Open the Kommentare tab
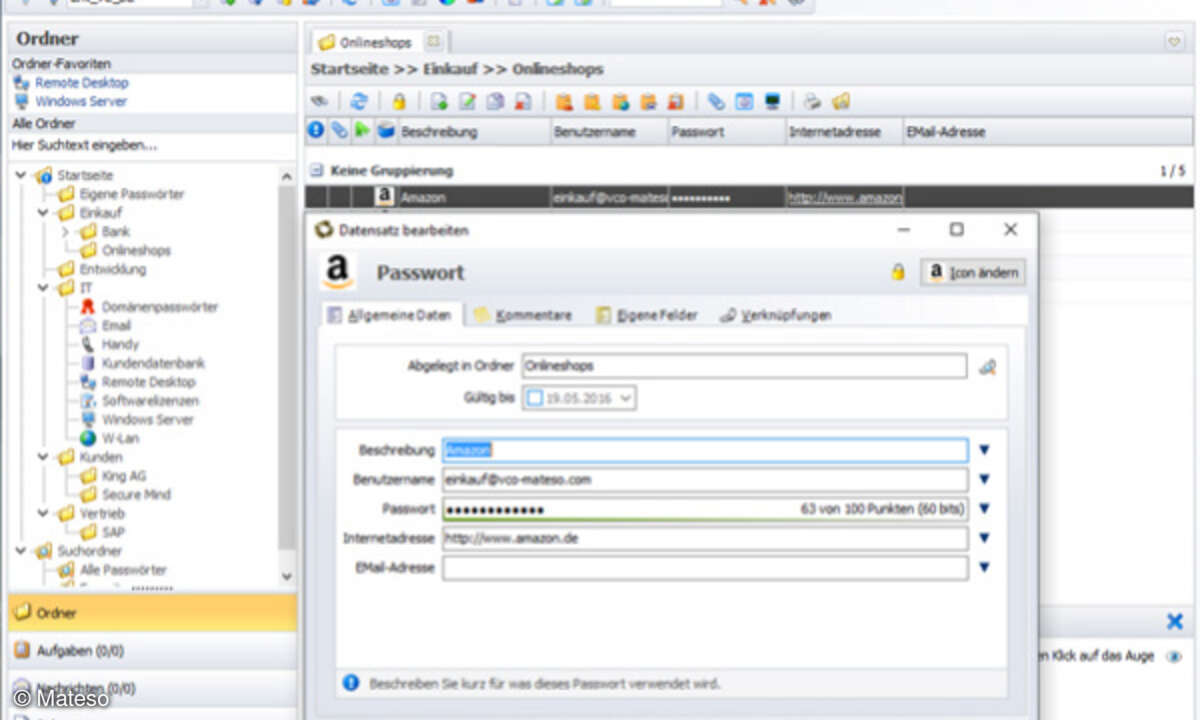The height and width of the screenshot is (720, 1200). pos(524,315)
